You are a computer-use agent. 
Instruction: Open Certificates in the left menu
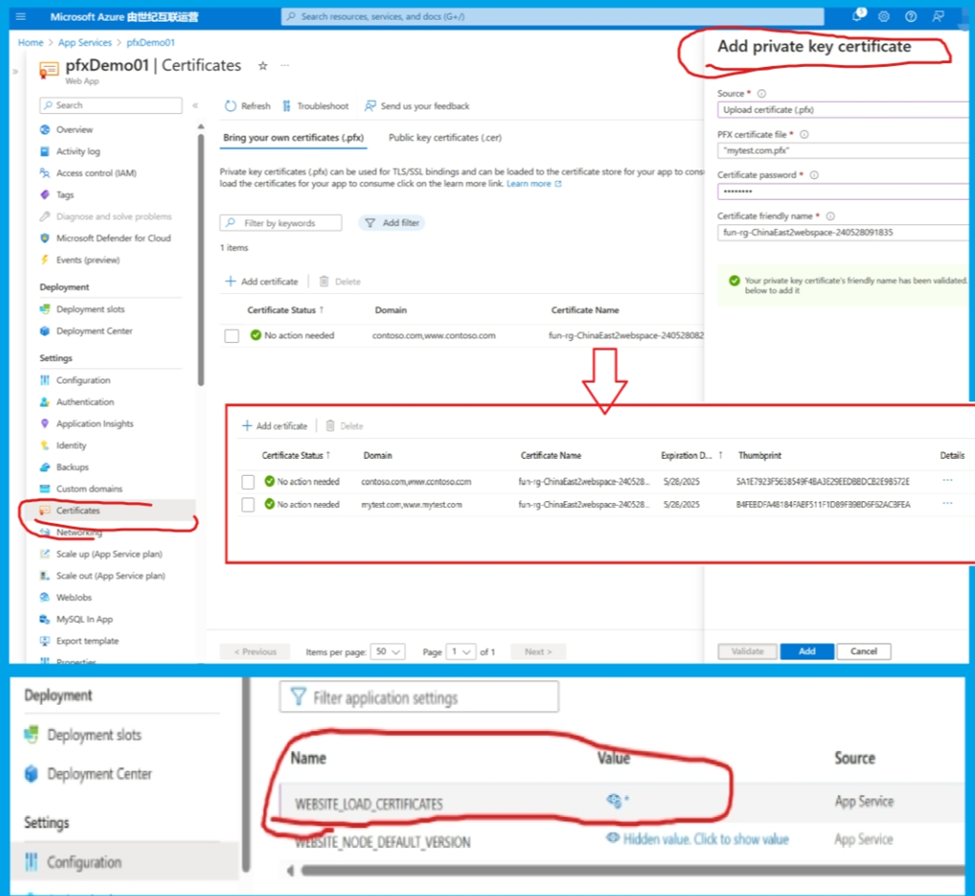click(77, 511)
